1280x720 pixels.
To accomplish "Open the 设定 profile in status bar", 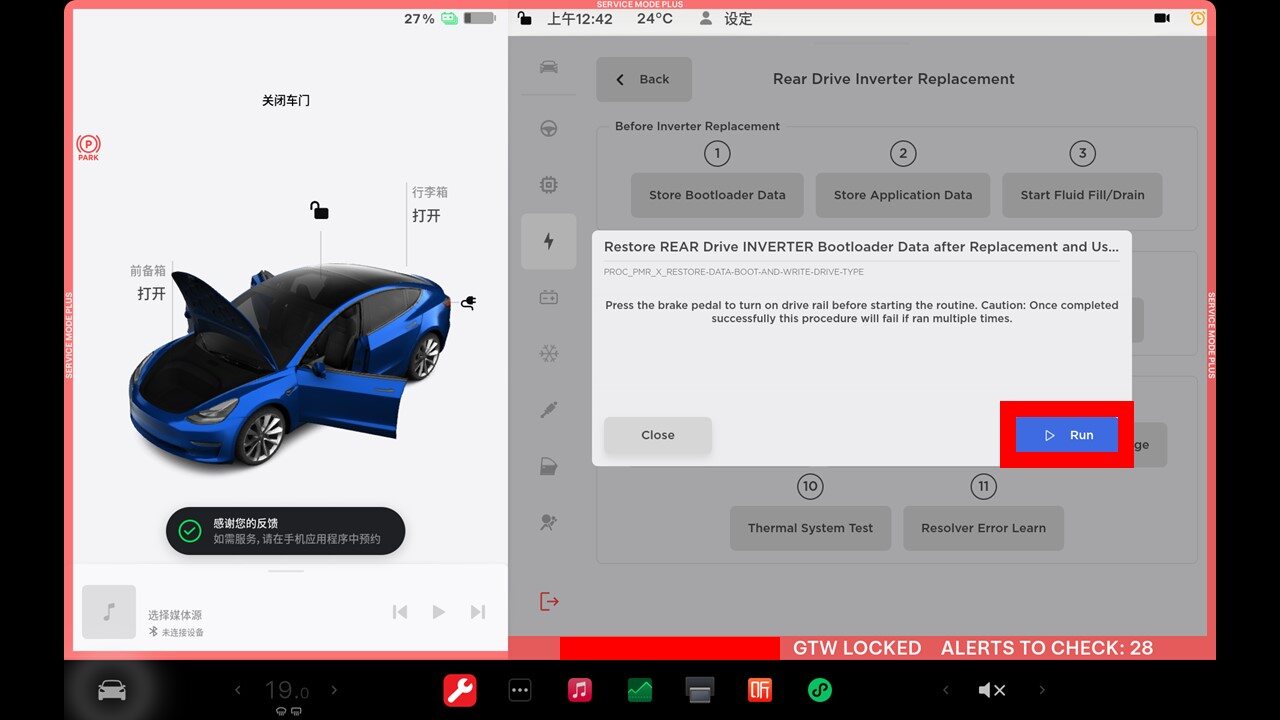I will [x=727, y=19].
